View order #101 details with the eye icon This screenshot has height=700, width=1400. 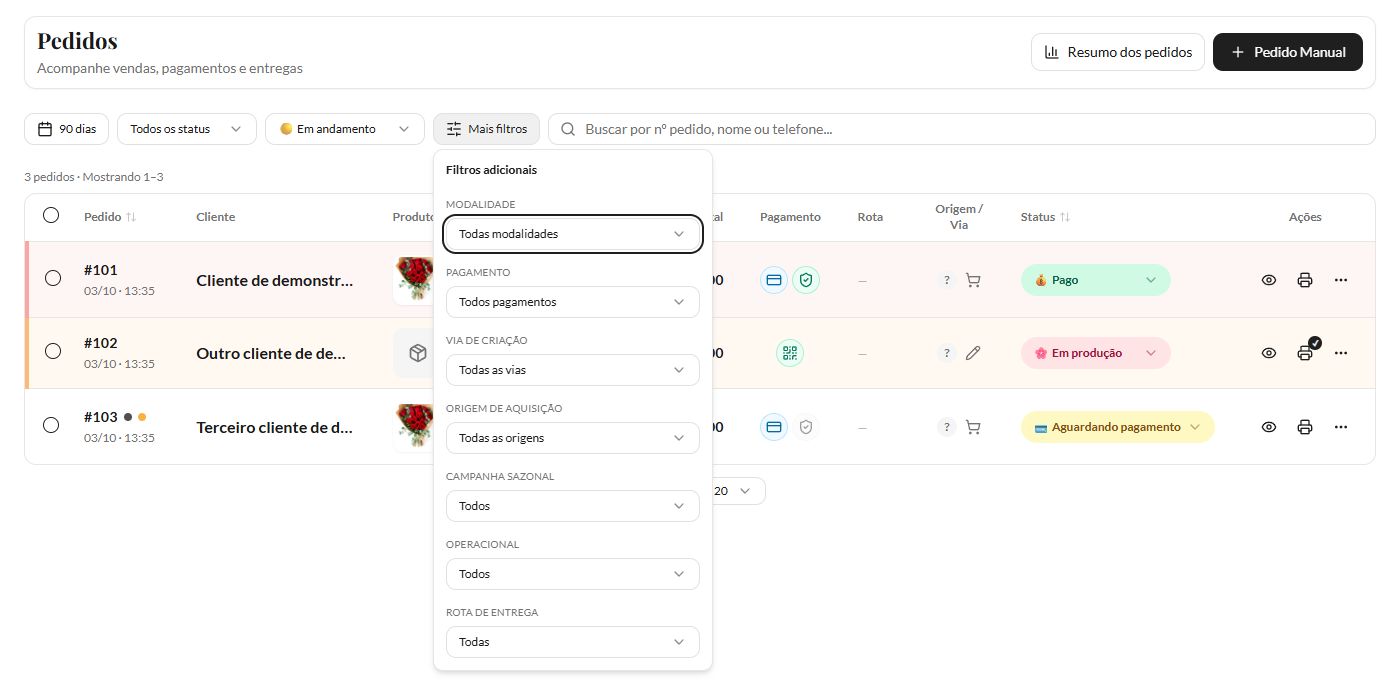point(1269,280)
